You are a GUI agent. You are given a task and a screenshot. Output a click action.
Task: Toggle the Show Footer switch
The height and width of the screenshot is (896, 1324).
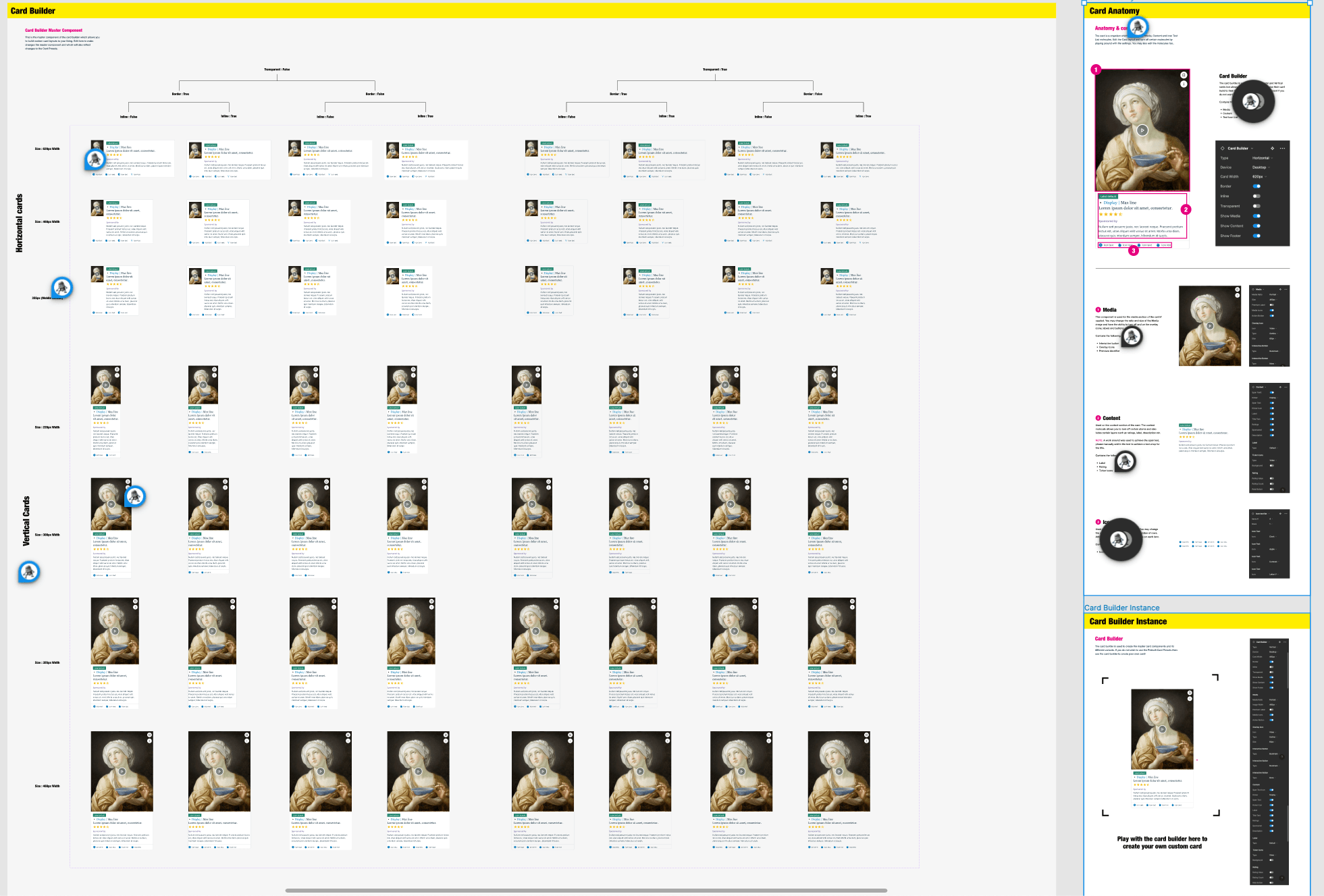(x=1256, y=236)
